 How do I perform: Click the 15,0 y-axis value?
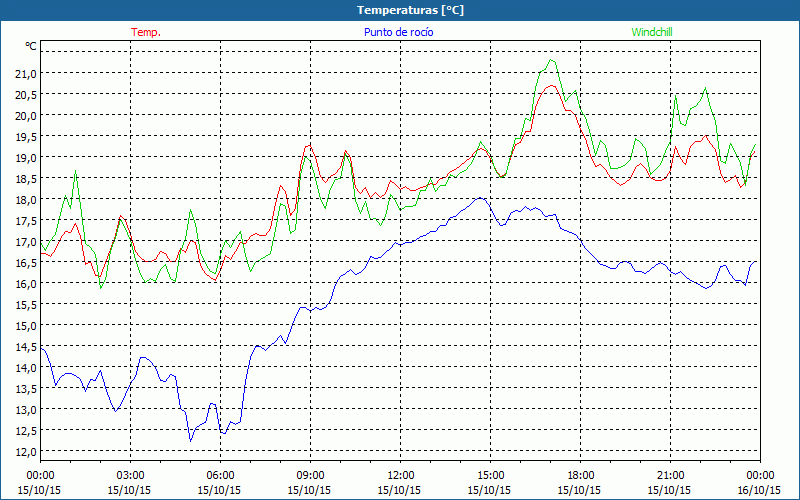click(26, 325)
